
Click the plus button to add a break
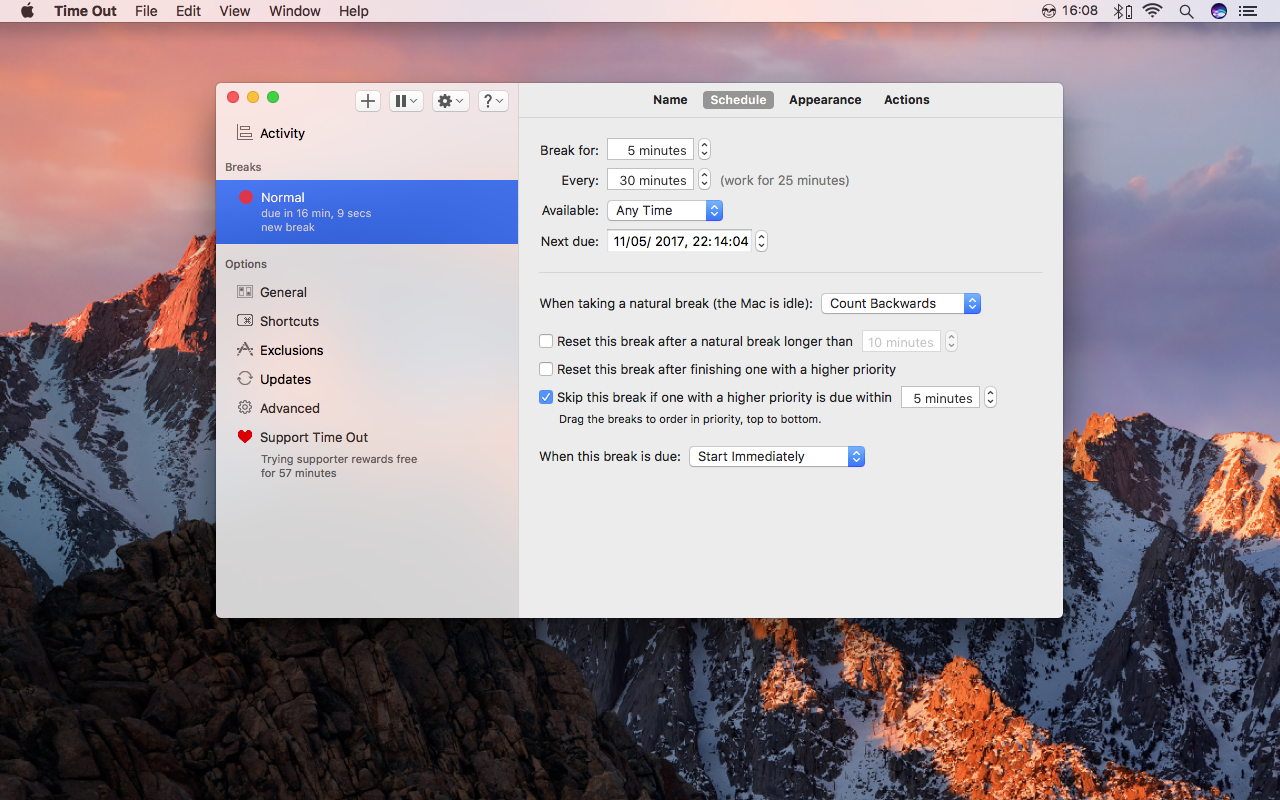click(x=368, y=101)
